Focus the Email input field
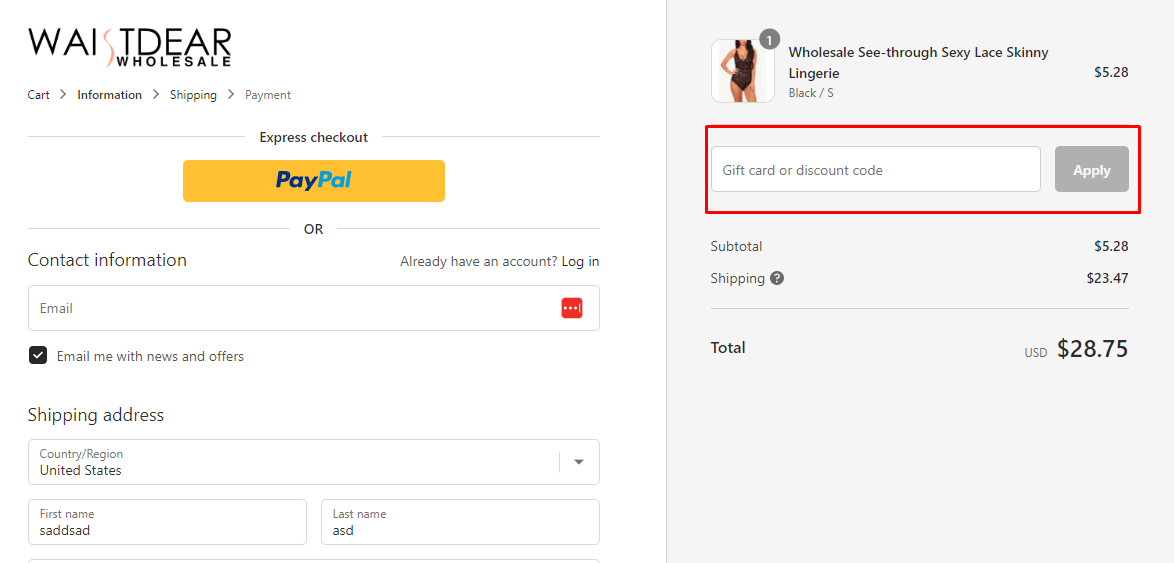This screenshot has width=1174, height=563. (314, 308)
